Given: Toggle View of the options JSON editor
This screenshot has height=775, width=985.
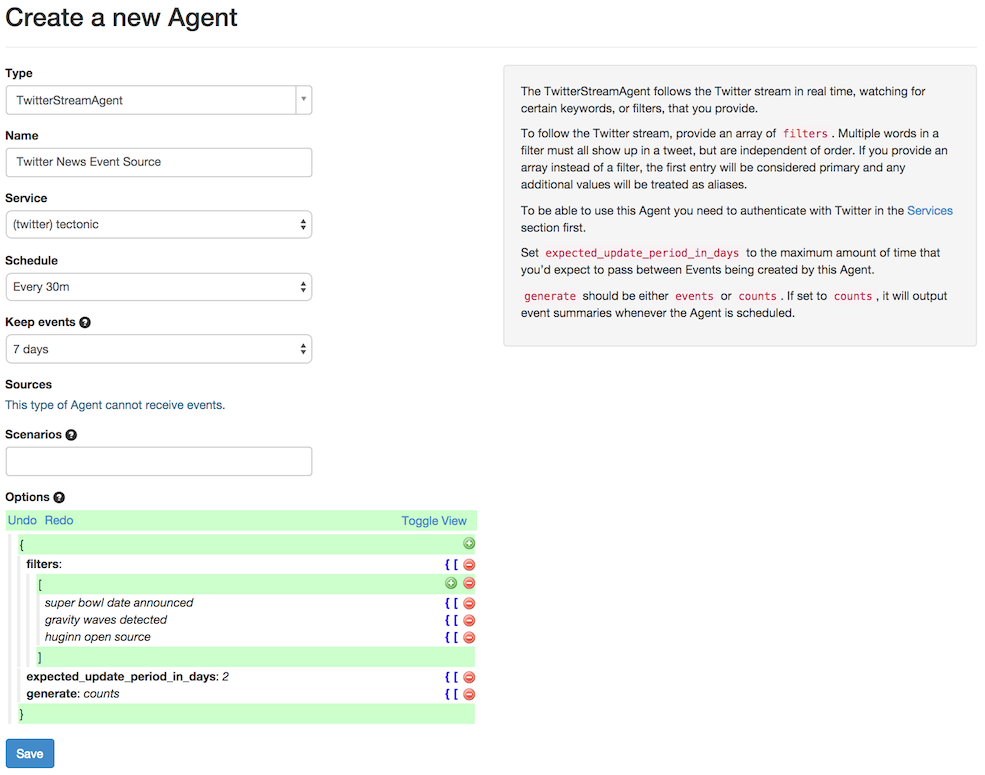Looking at the screenshot, I should [434, 521].
